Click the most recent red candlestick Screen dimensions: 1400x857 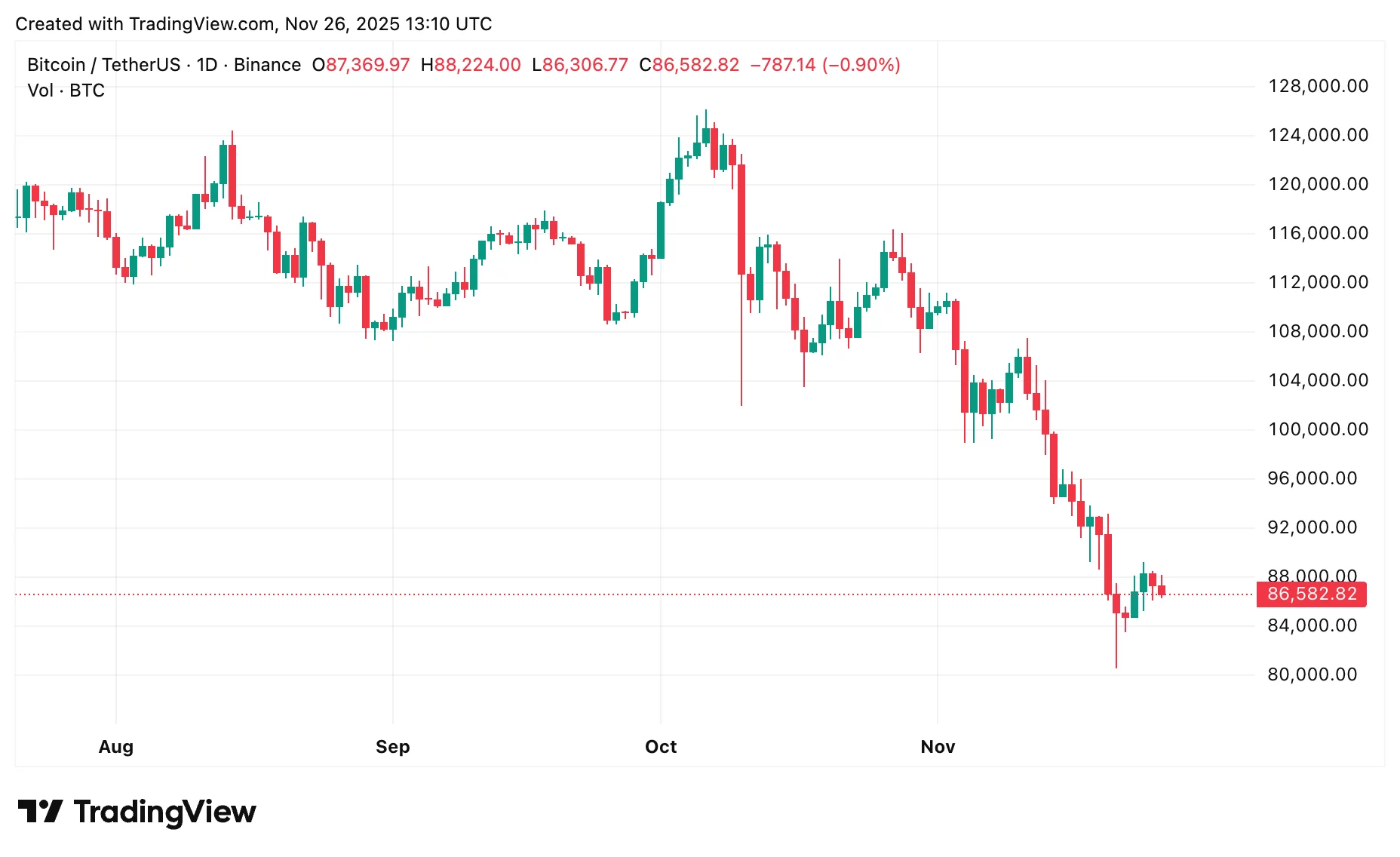tap(1162, 590)
